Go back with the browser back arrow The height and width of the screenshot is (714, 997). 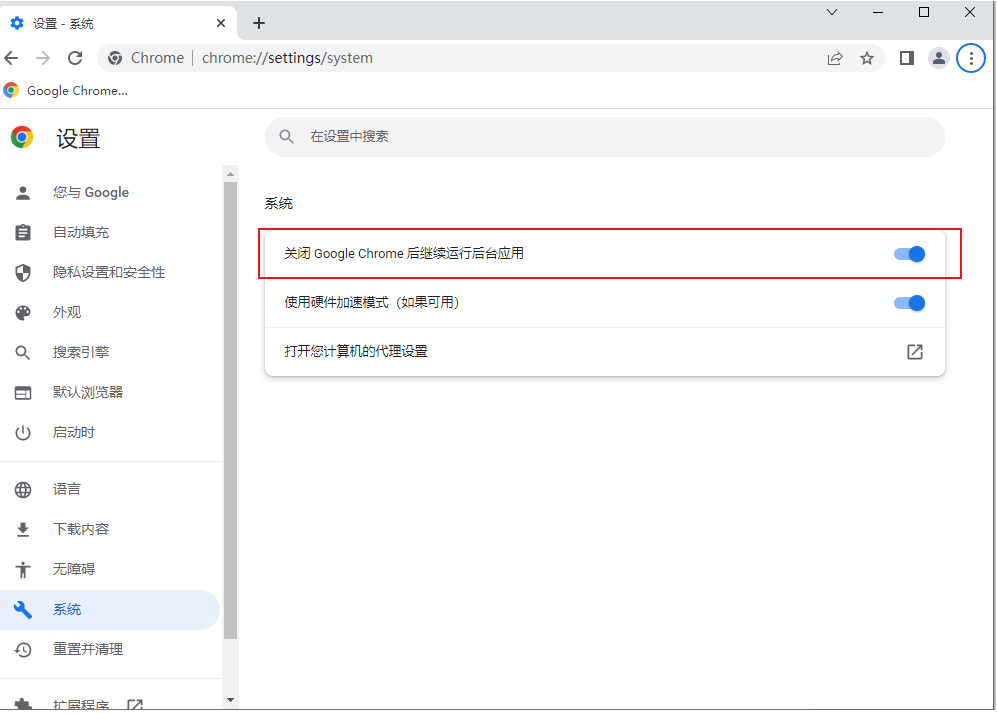coord(11,58)
